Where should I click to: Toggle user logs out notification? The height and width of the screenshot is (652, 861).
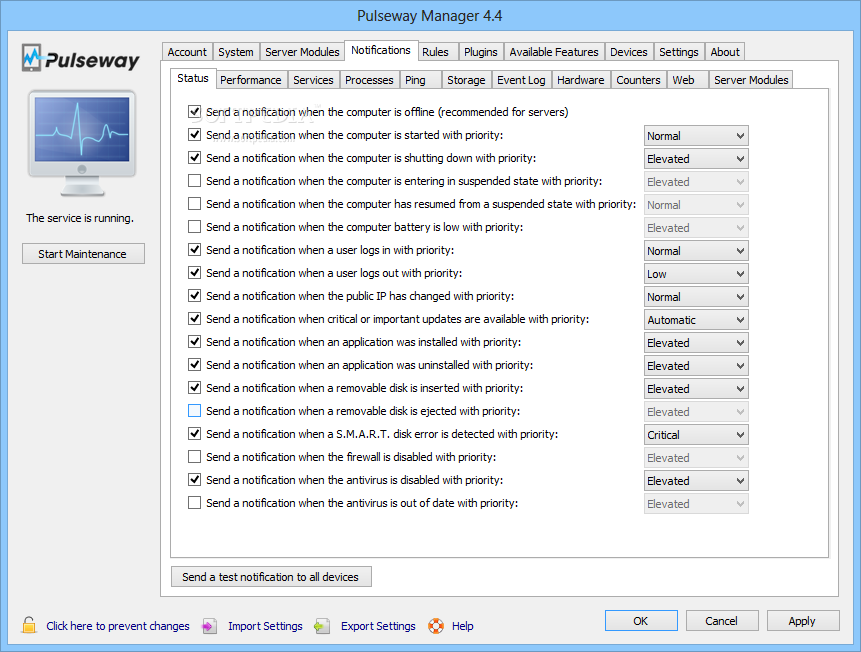[194, 272]
